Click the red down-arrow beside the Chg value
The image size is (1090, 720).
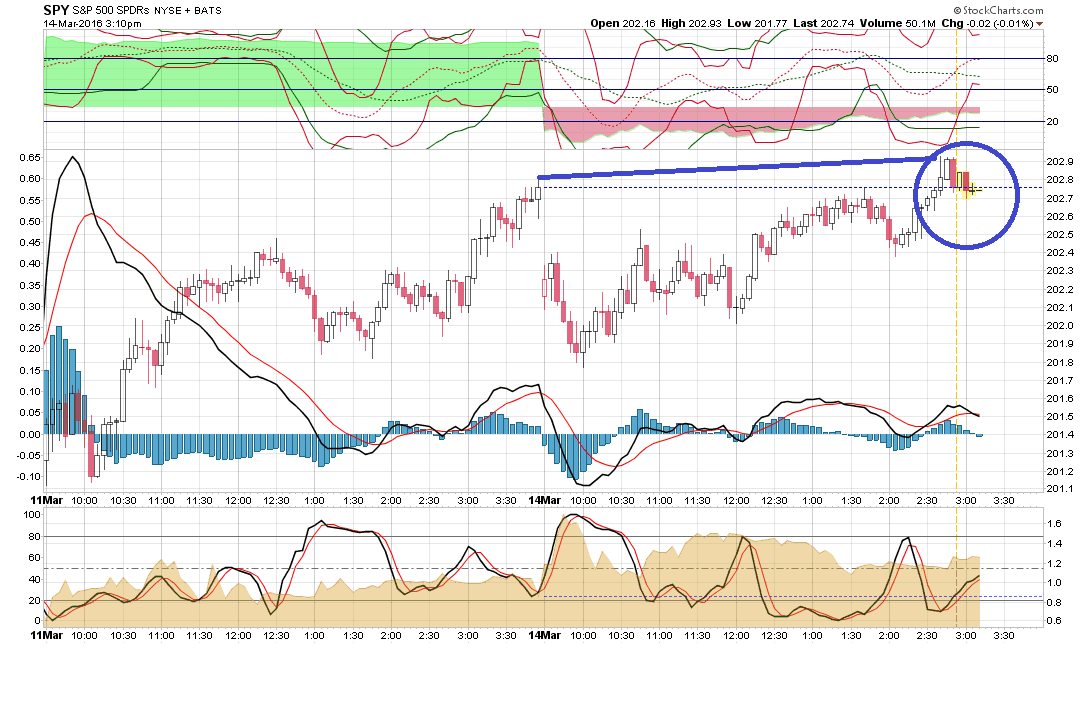[1039, 24]
